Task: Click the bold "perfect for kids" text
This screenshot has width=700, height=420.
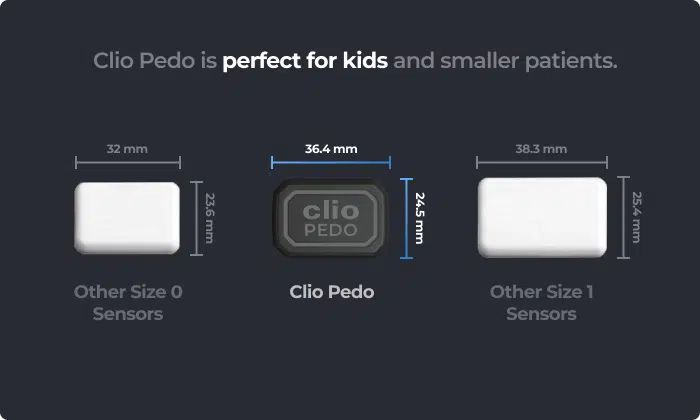Action: pos(305,60)
